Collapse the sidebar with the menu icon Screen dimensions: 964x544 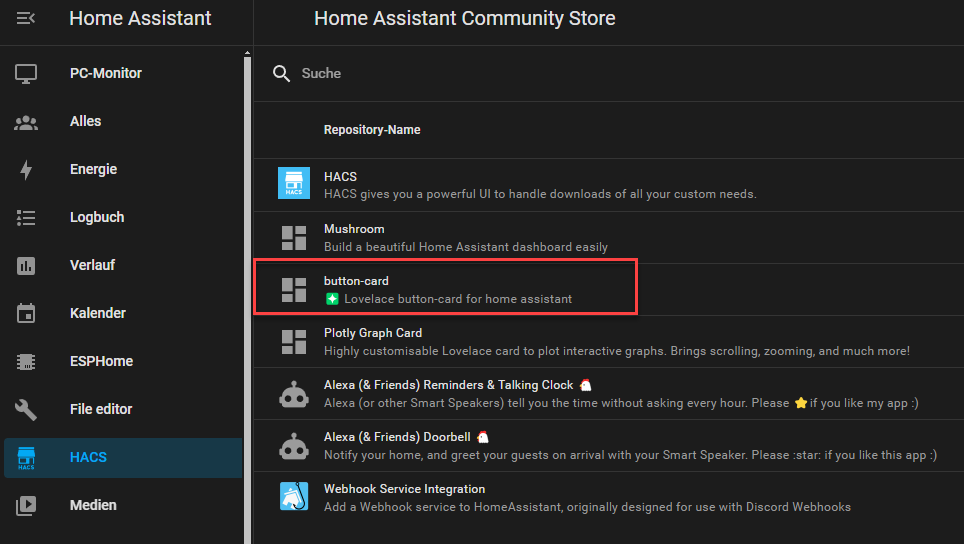[26, 18]
